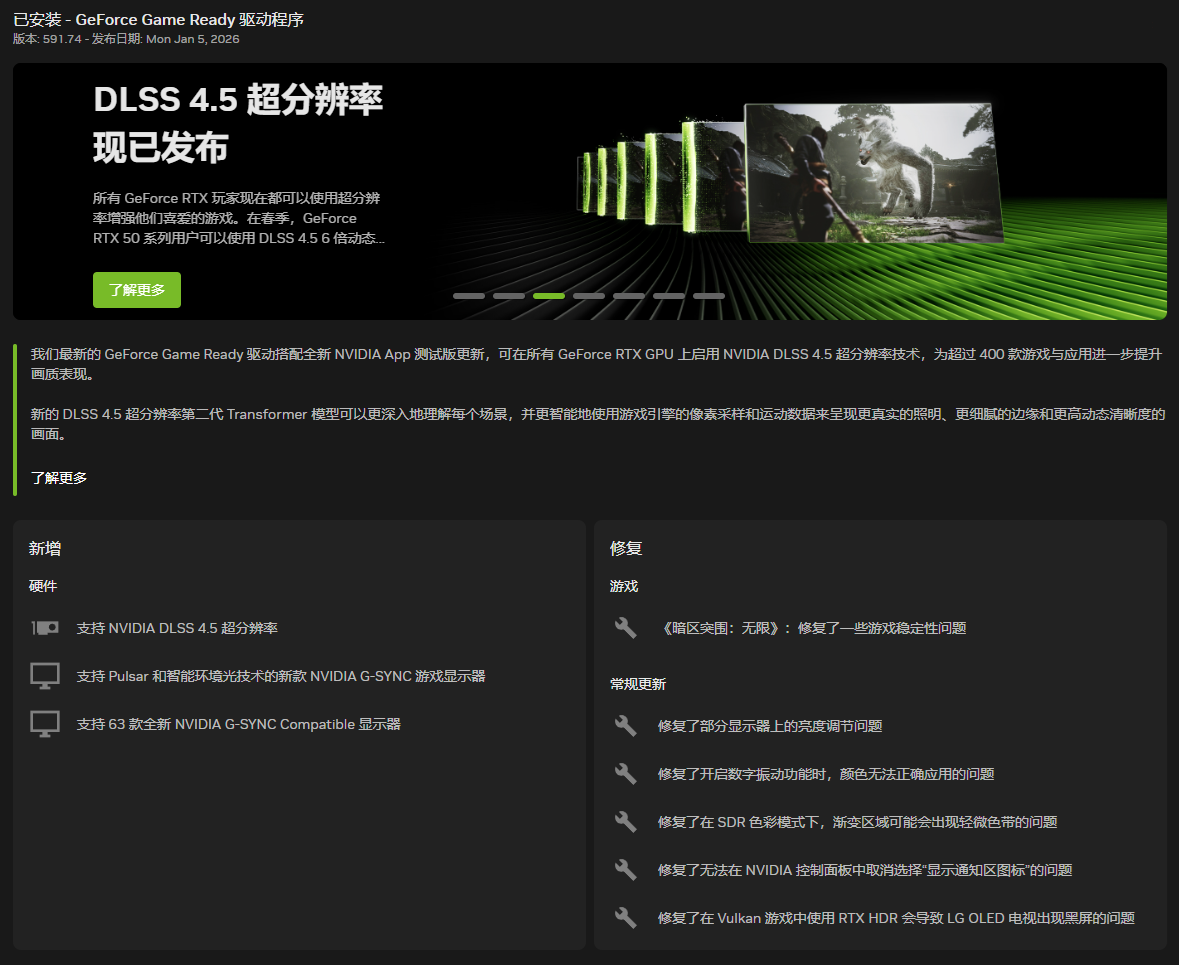Click text about NVIDIA 控制面板 显示通知区图标
This screenshot has height=965, width=1179.
[865, 870]
